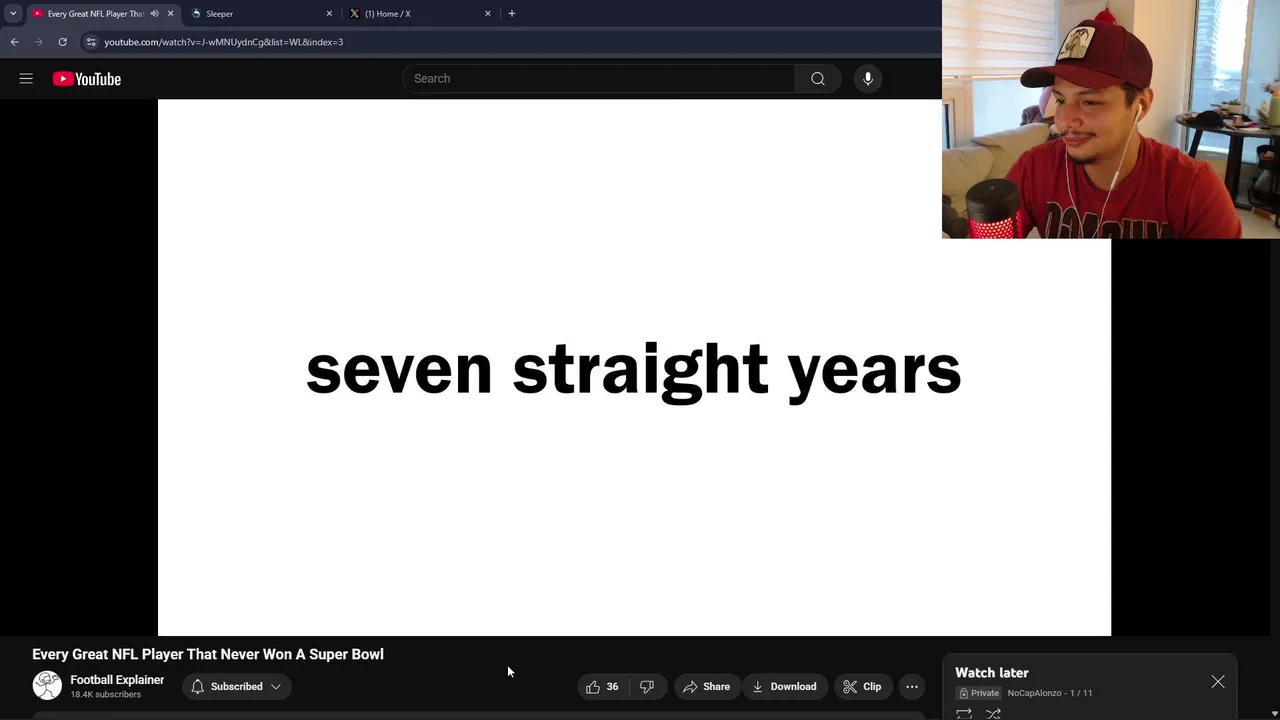Close the Sleeper tab
The height and width of the screenshot is (720, 1280).
329,14
